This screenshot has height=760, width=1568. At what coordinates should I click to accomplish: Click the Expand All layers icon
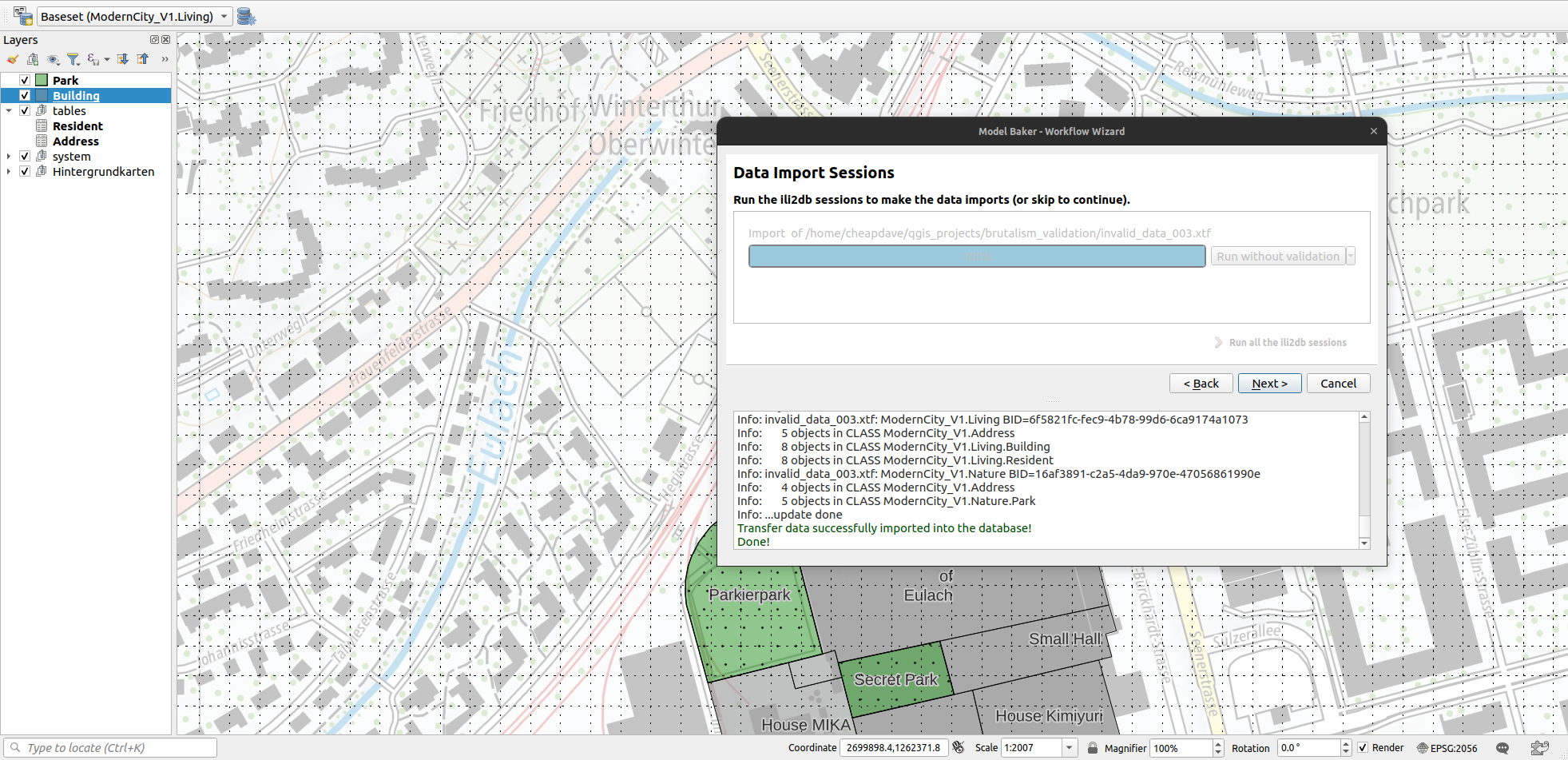tap(122, 59)
